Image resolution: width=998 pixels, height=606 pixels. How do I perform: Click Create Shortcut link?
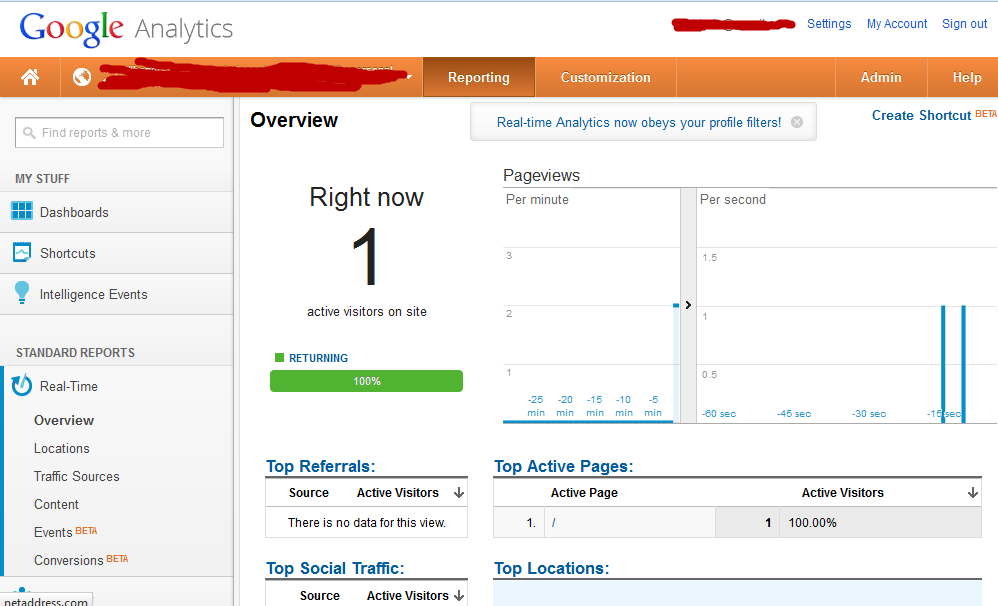click(x=921, y=115)
